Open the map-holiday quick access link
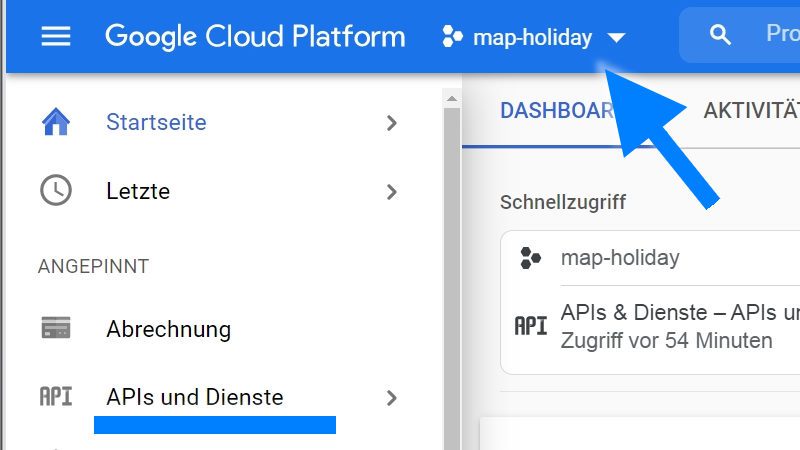 [x=620, y=258]
